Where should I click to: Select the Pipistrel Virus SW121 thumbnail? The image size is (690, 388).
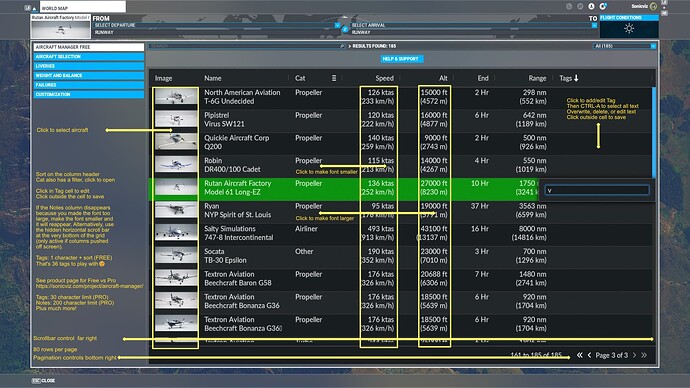[176, 119]
